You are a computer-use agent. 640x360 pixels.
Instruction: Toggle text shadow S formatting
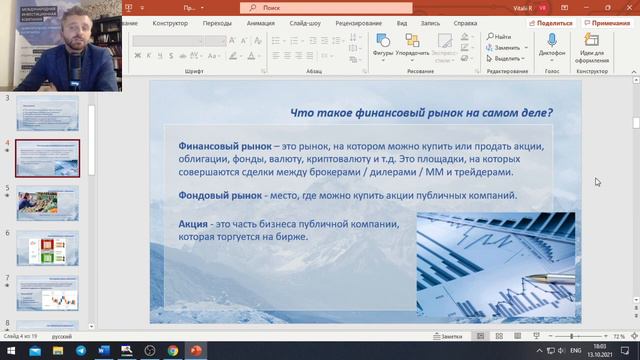tap(171, 56)
